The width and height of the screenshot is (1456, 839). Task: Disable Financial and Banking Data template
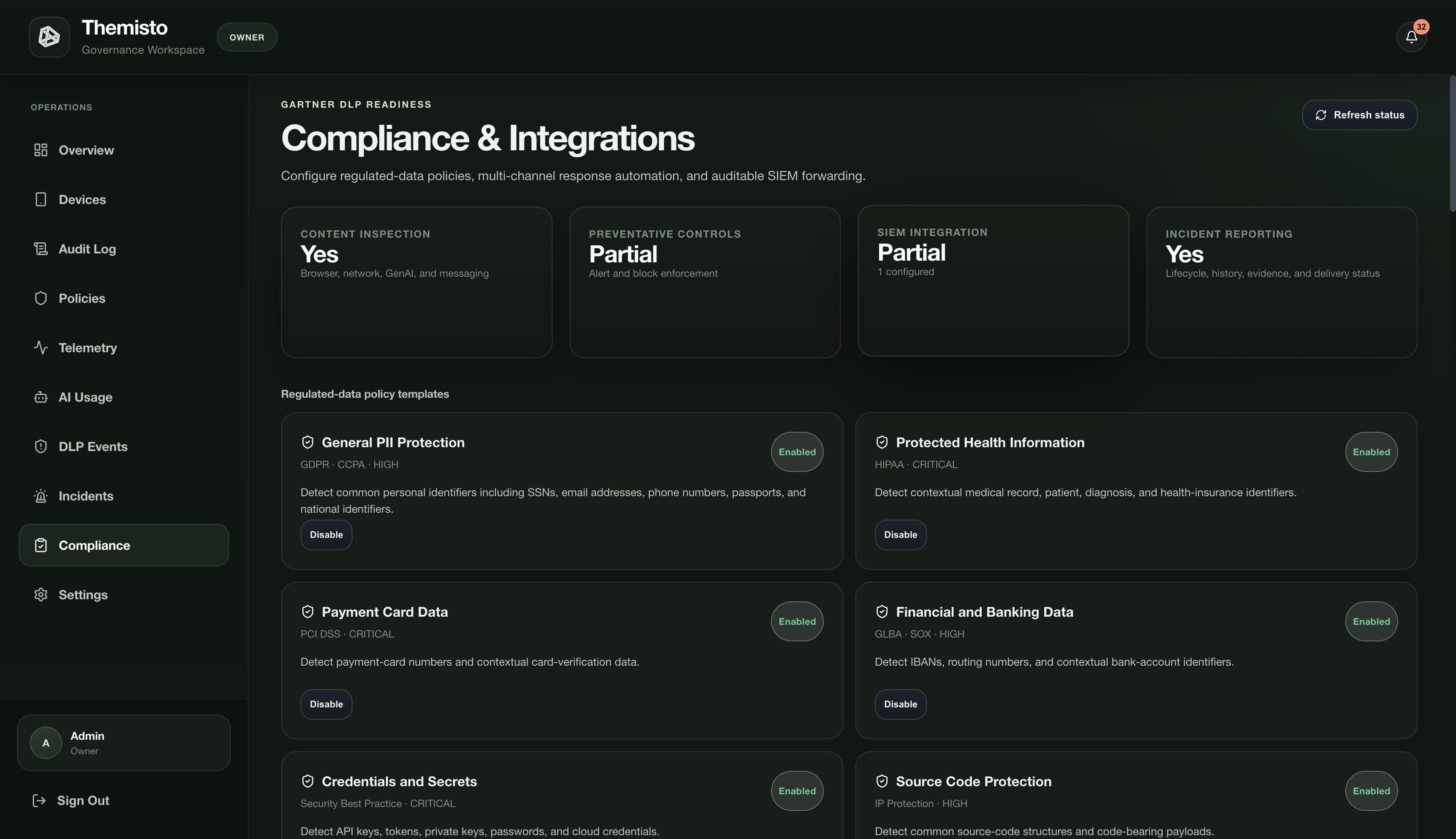[900, 704]
